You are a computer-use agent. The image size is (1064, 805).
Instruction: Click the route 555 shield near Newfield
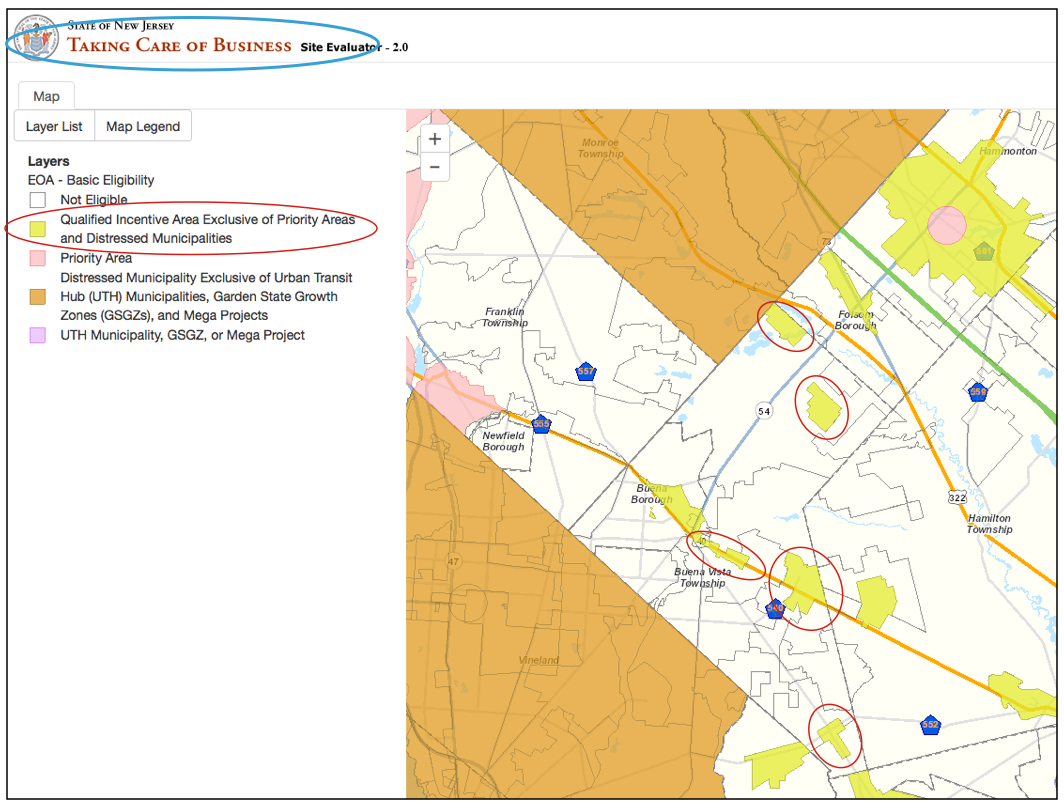541,424
